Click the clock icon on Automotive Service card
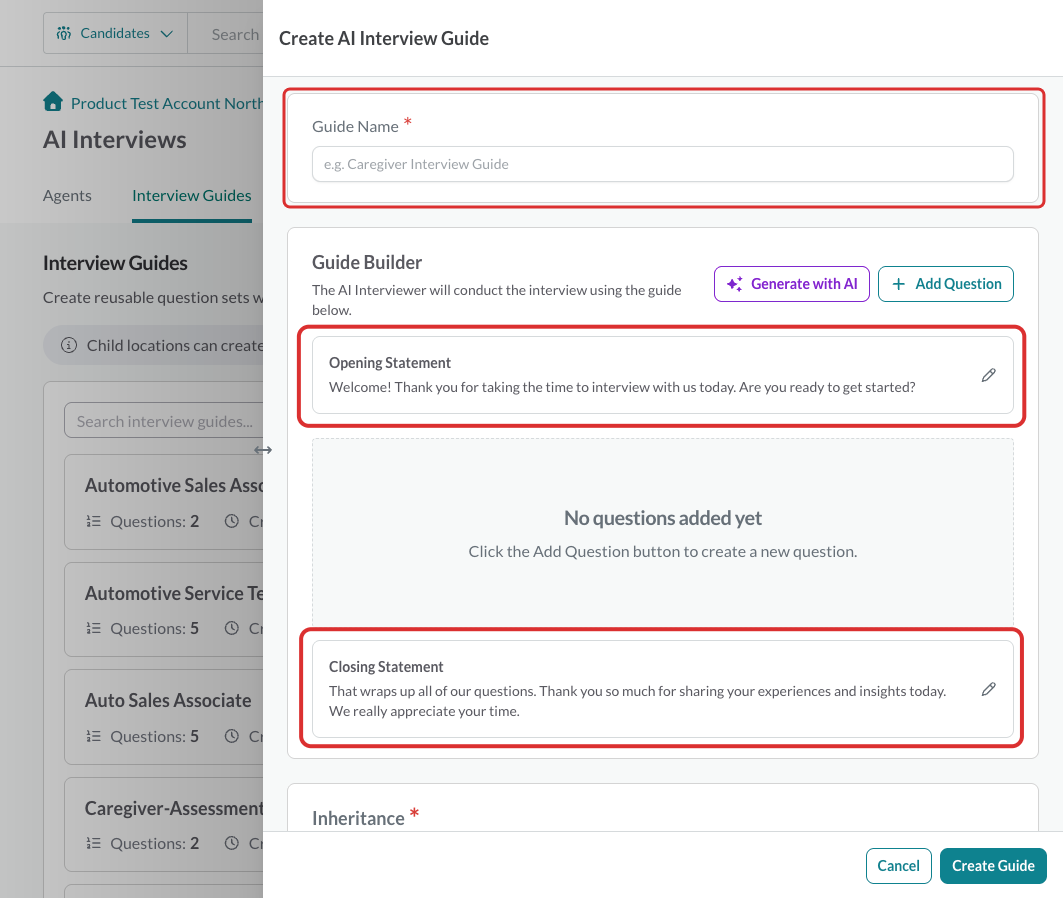Image resolution: width=1063 pixels, height=898 pixels. click(232, 628)
